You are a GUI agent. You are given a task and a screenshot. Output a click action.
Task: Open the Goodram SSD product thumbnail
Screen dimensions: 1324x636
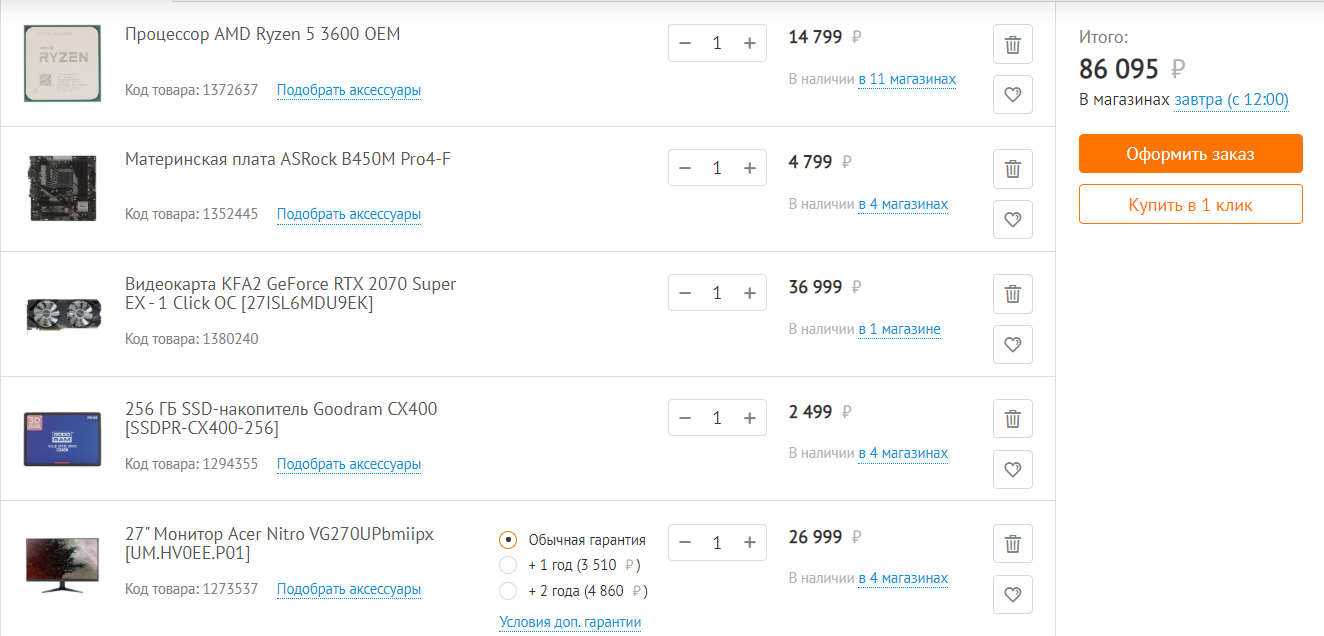coord(62,438)
